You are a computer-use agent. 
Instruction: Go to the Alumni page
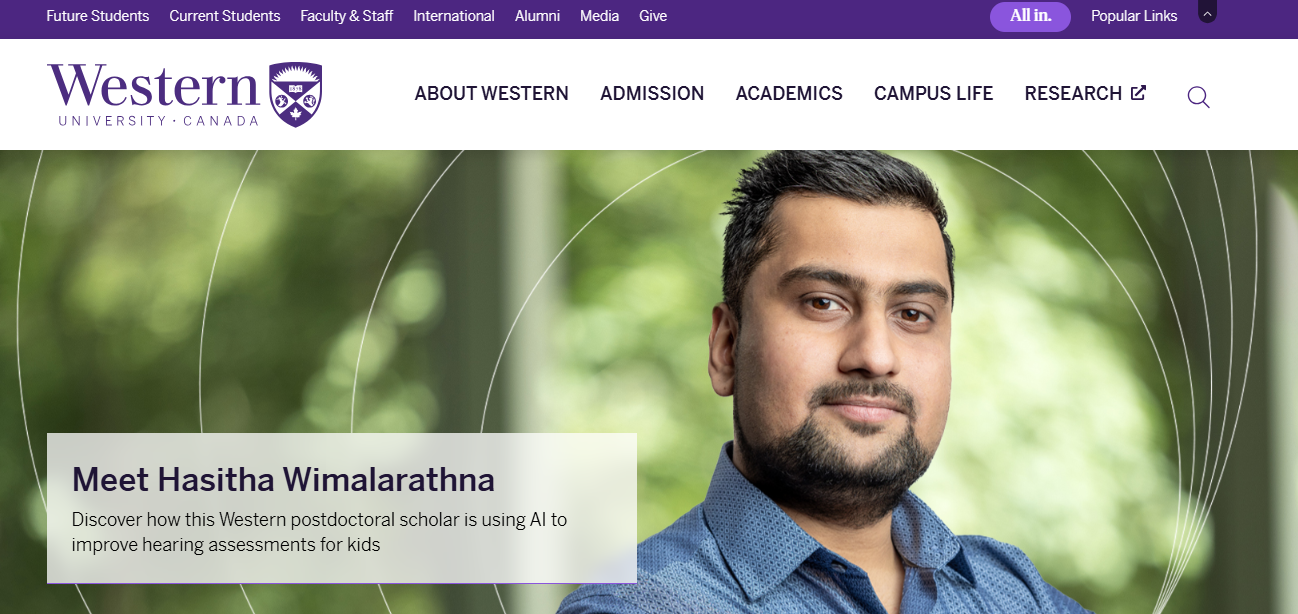click(537, 16)
